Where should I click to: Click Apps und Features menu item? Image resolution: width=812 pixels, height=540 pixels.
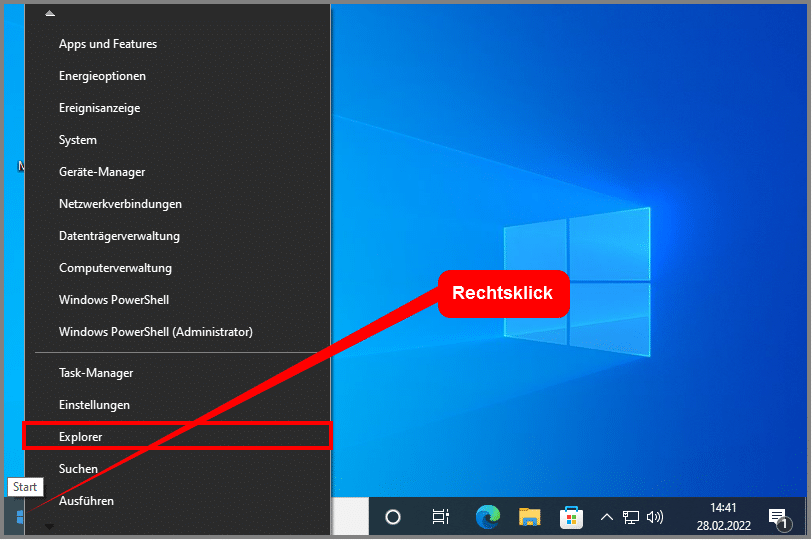coord(108,44)
